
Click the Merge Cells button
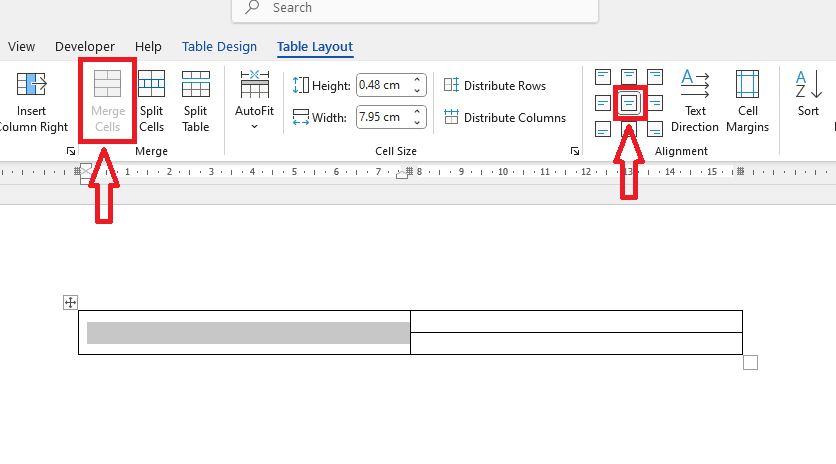pyautogui.click(x=107, y=100)
